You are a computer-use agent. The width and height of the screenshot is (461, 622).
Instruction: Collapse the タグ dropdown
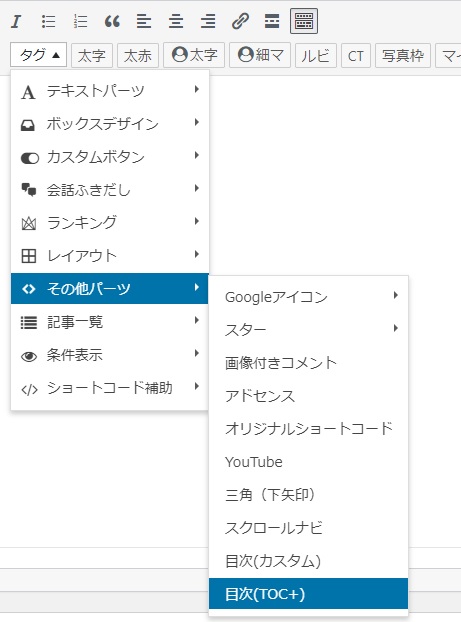click(38, 55)
